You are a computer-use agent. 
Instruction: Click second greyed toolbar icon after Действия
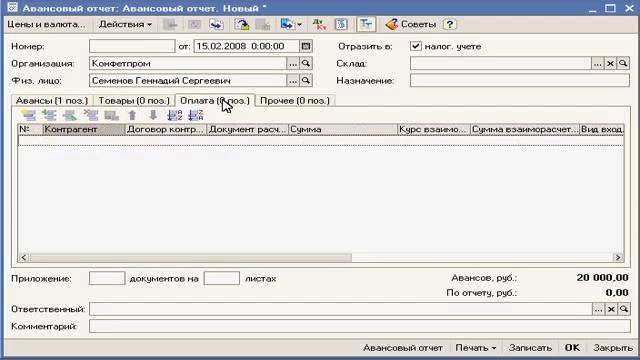[x=194, y=24]
